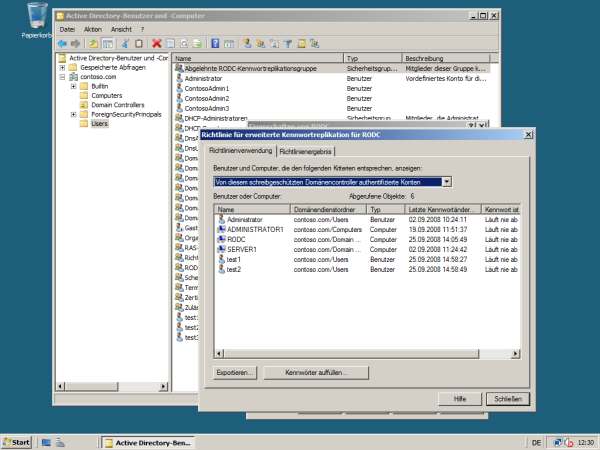This screenshot has width=600, height=450.
Task: Expand the Gespeicherte Abfragen tree node
Action: point(62,67)
